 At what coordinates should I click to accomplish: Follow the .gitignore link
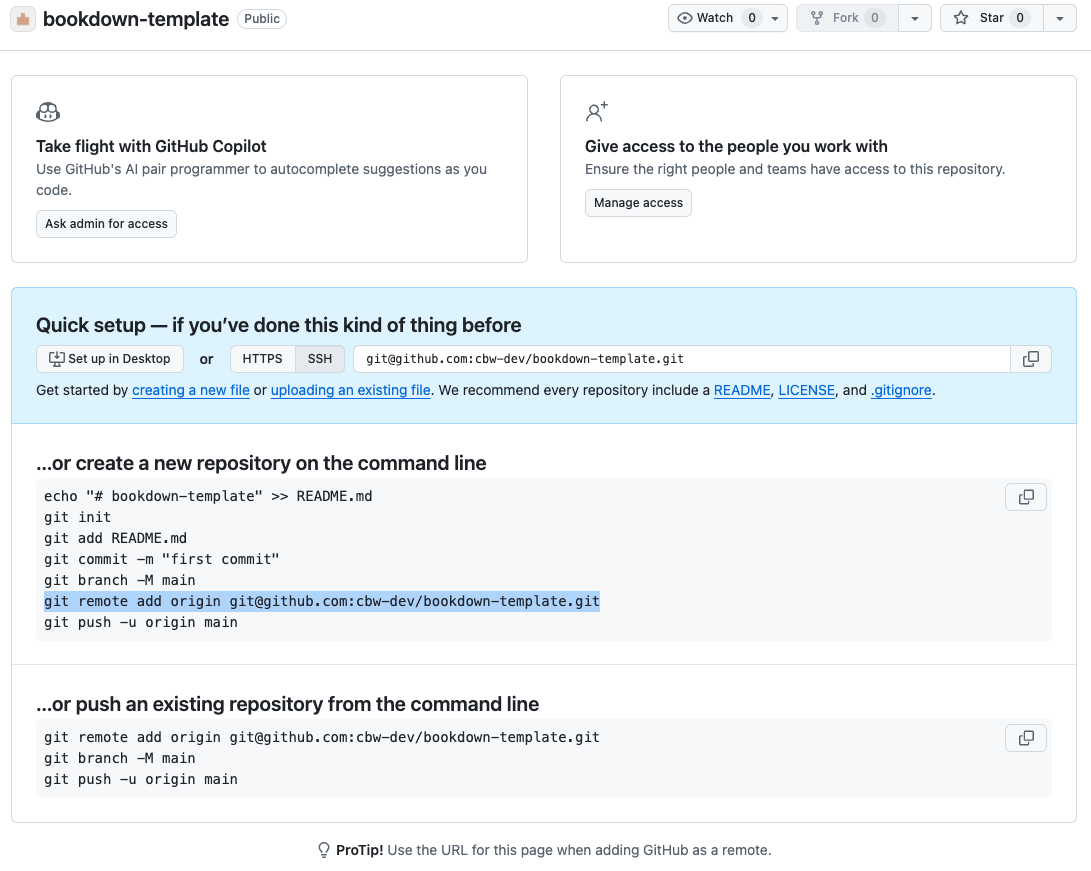(x=901, y=390)
